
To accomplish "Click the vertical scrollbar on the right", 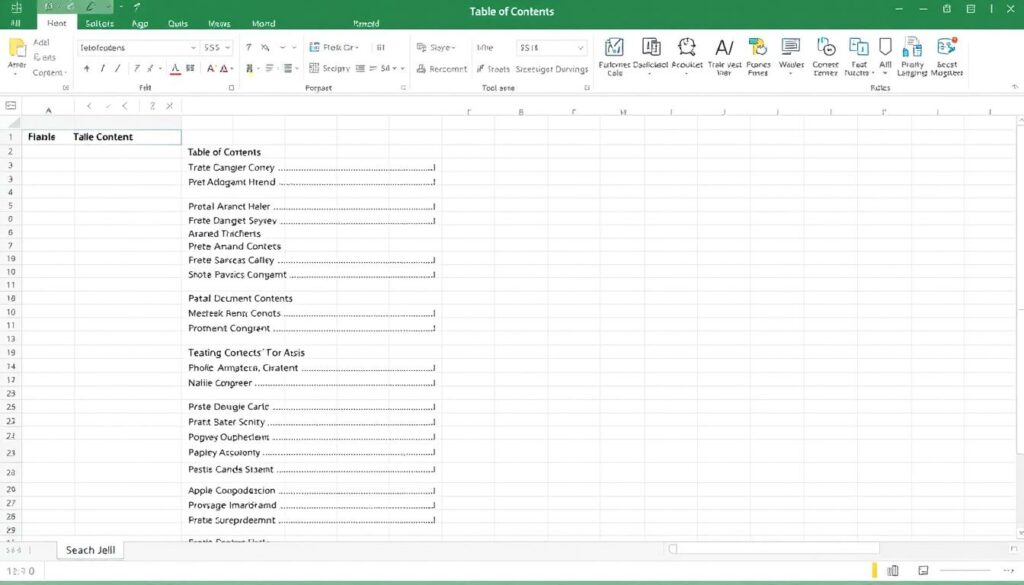I will tap(1020, 326).
